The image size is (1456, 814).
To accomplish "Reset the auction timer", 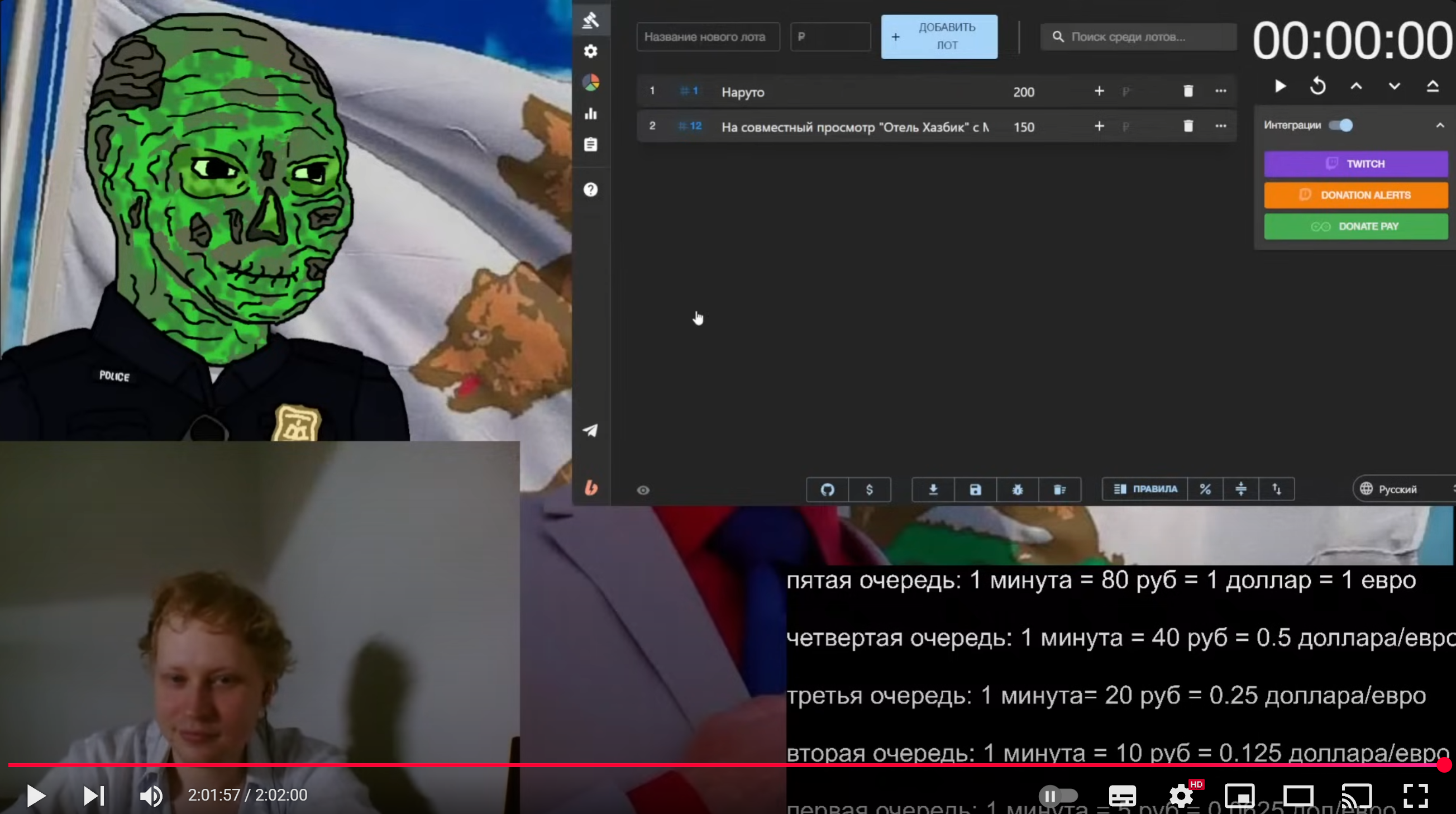I will [1317, 87].
